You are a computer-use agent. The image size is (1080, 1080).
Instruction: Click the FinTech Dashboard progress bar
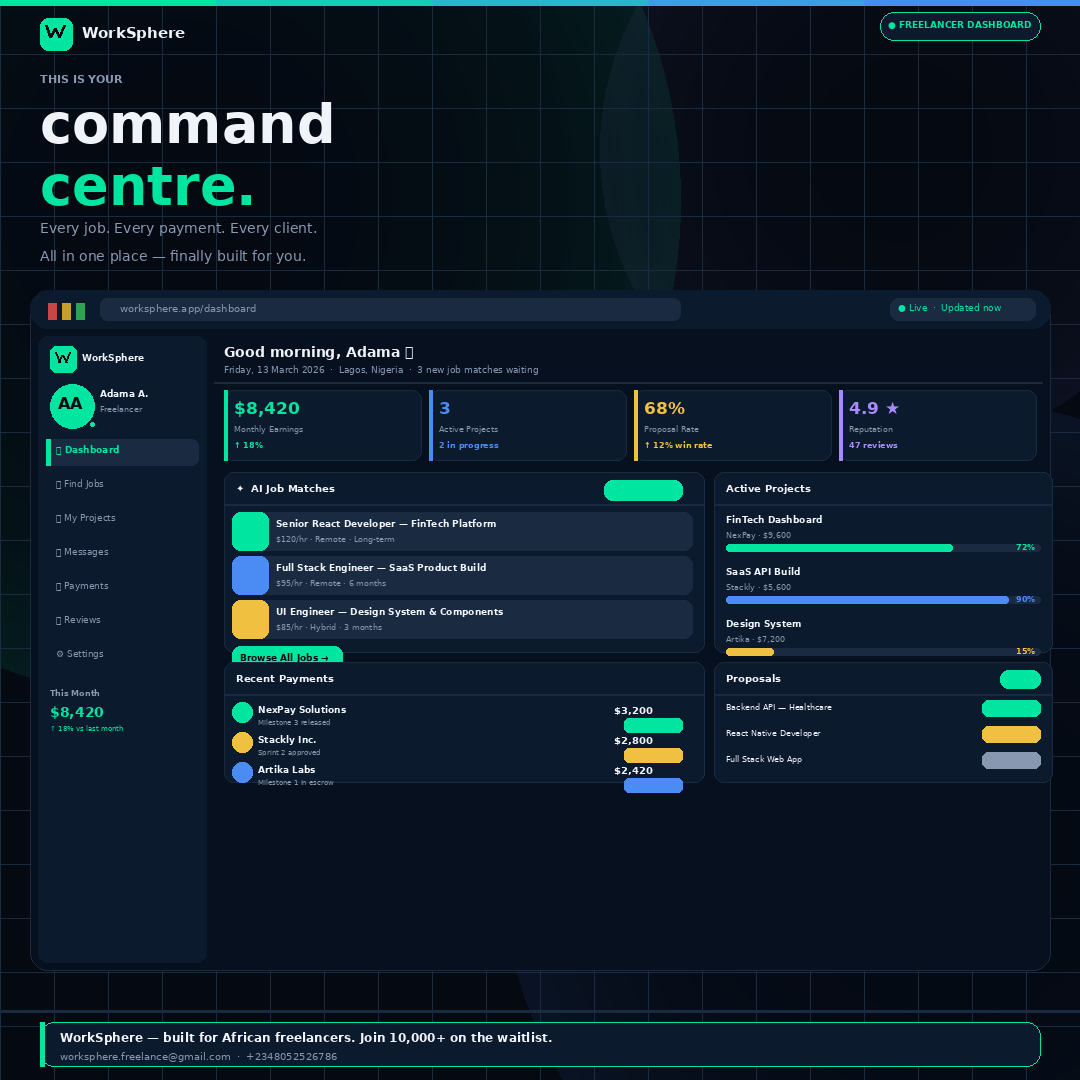click(883, 548)
